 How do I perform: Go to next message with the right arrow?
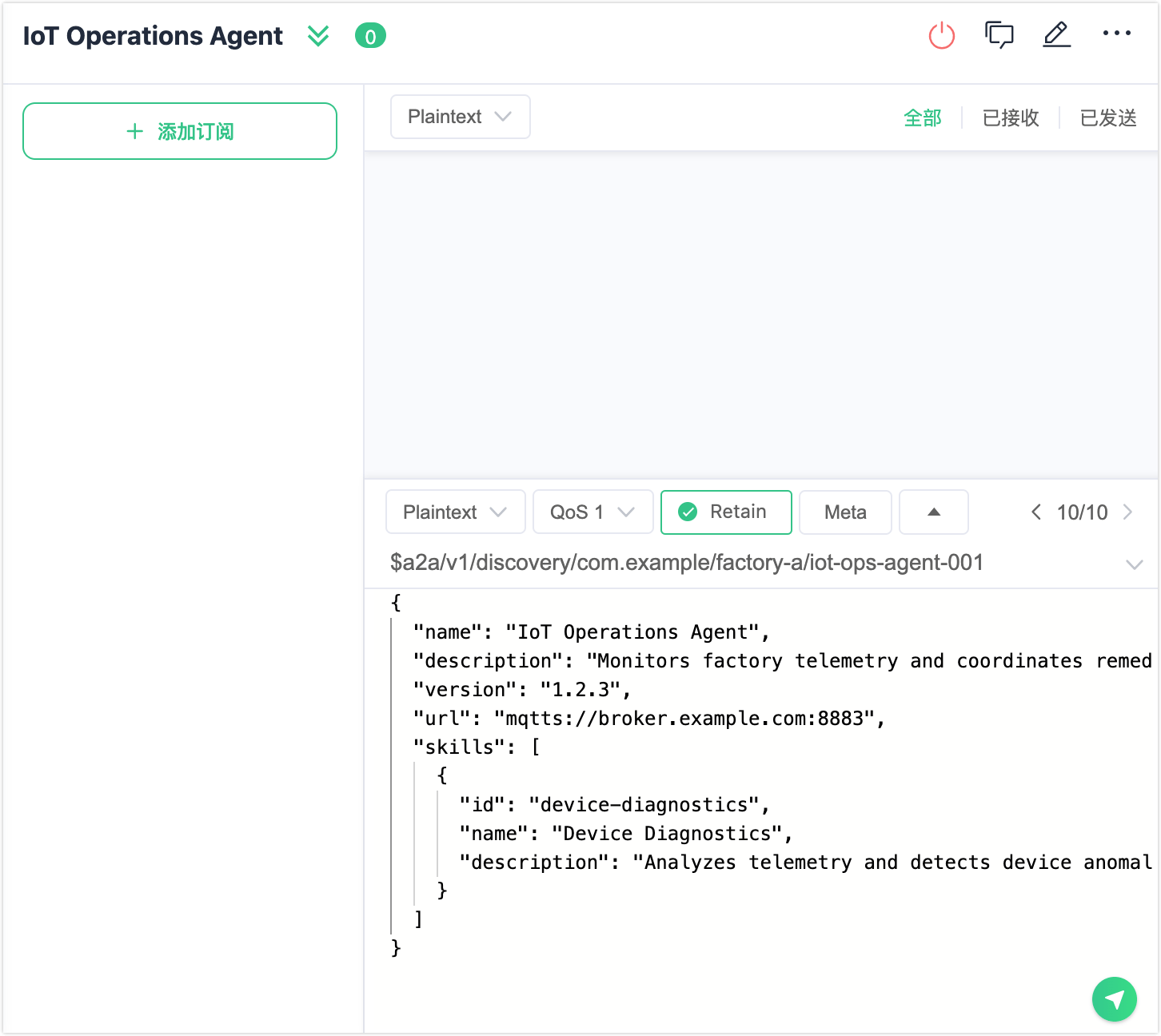click(x=1128, y=512)
